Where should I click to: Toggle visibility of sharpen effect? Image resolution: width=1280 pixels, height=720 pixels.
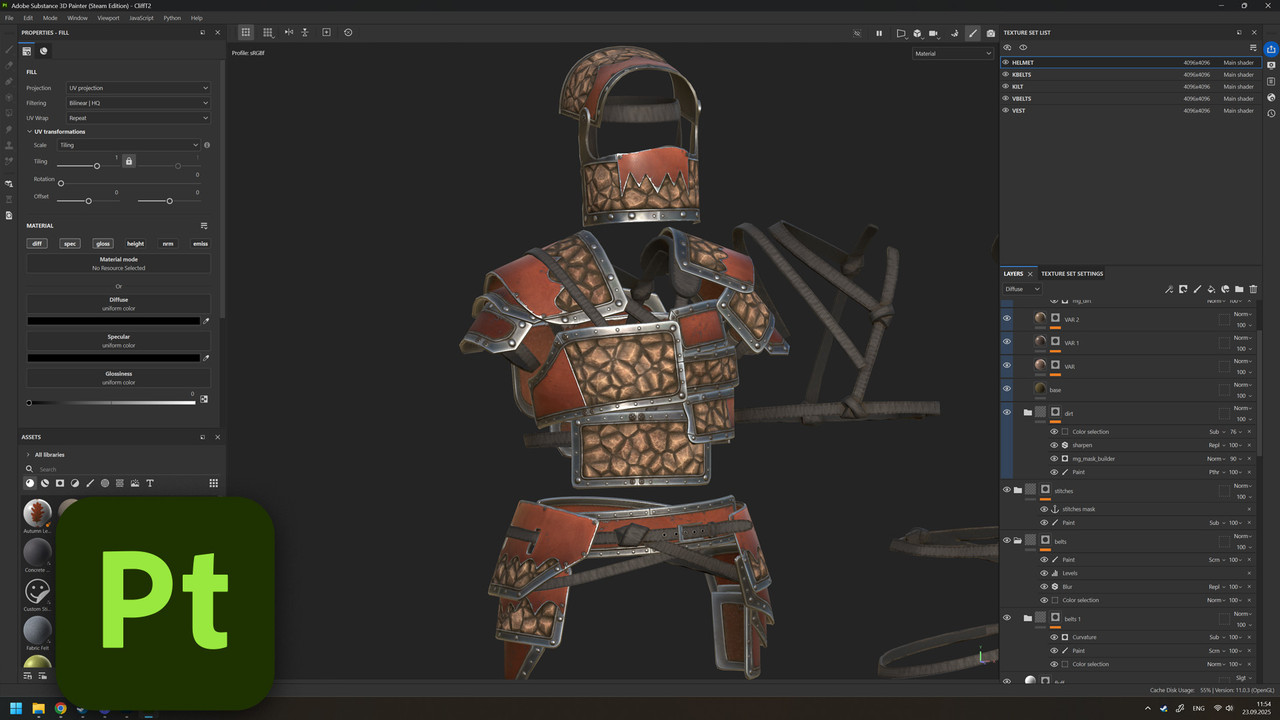coord(1054,445)
